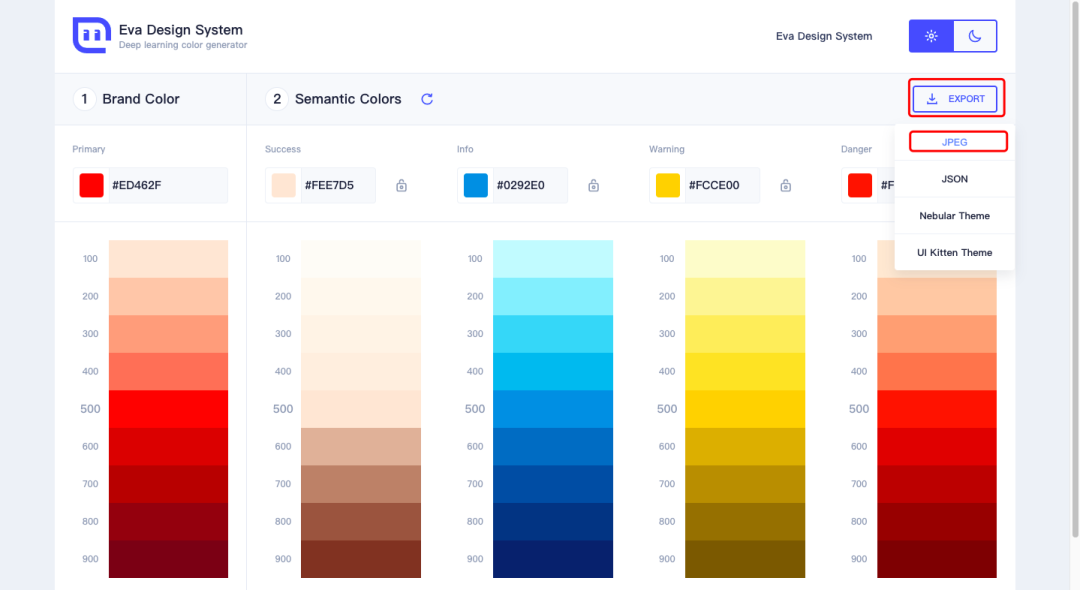
Task: Open the EXPORT dropdown button
Action: (x=956, y=99)
